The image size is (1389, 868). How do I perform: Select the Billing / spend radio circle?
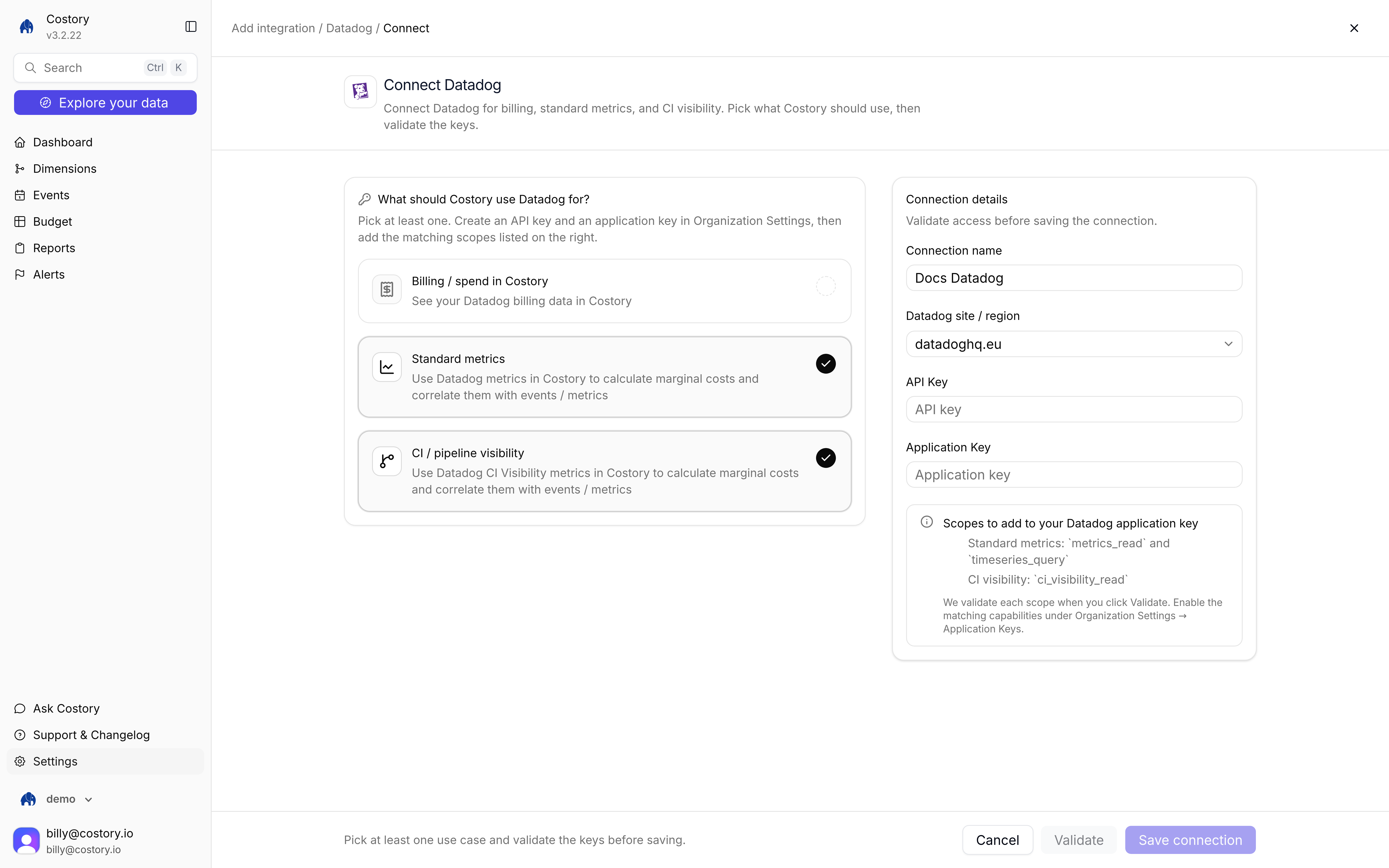coord(826,286)
